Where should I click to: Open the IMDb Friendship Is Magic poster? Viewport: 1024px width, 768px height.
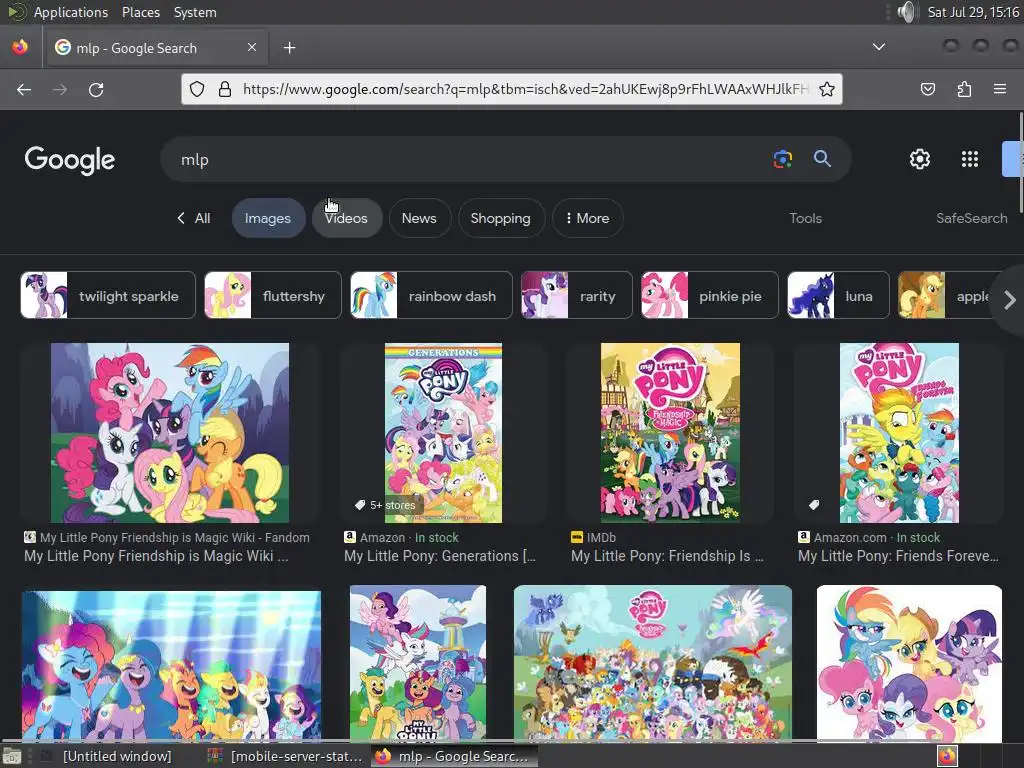[671, 432]
